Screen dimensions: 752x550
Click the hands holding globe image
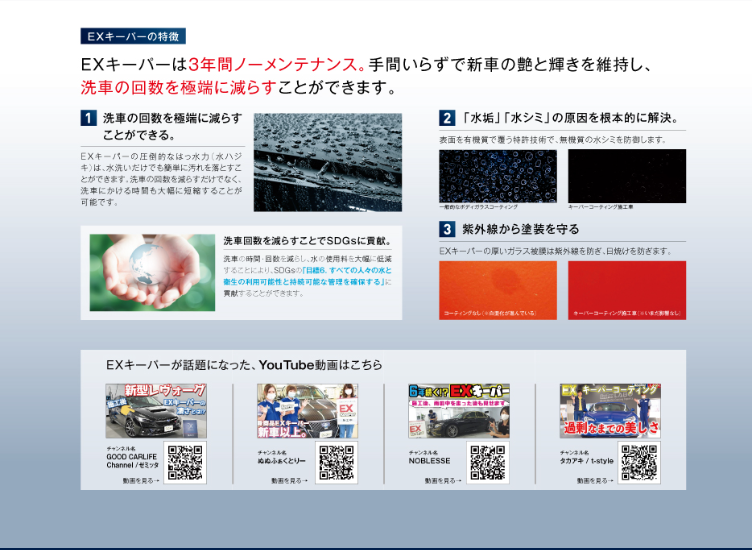click(151, 273)
